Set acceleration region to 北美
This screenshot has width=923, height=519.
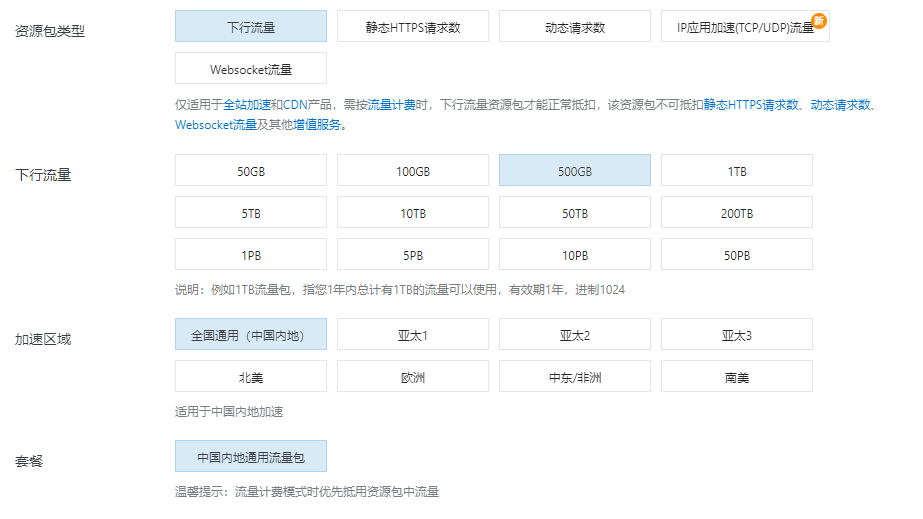tap(250, 377)
